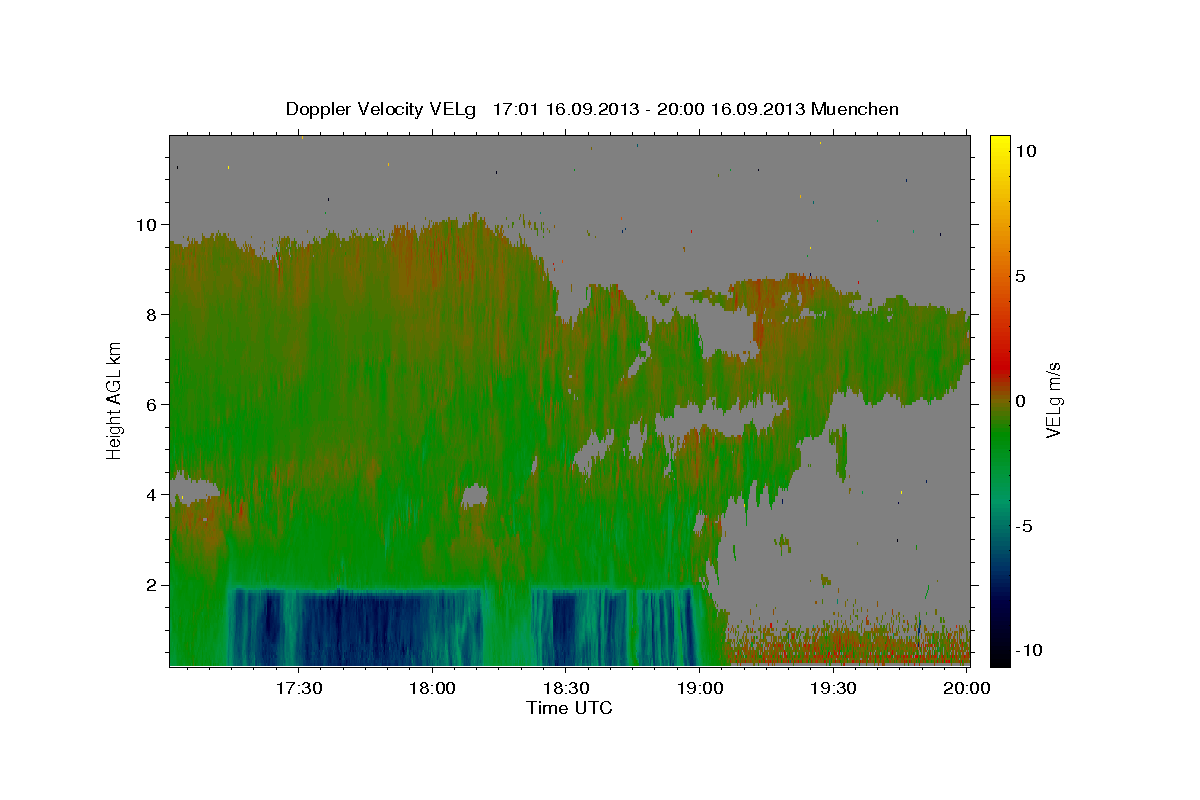Image resolution: width=1200 pixels, height=800 pixels.
Task: Click the 'VELg m/s' colorbar label
Action: [x=1053, y=399]
